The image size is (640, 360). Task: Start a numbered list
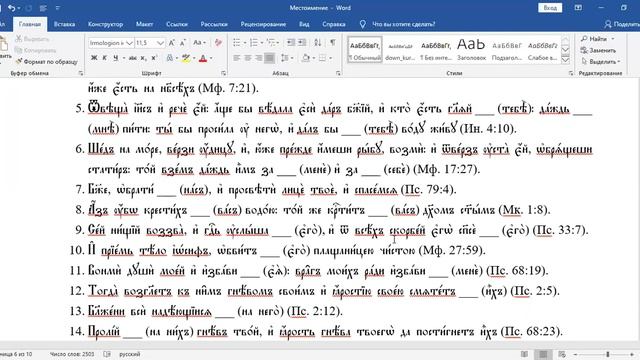tap(254, 43)
